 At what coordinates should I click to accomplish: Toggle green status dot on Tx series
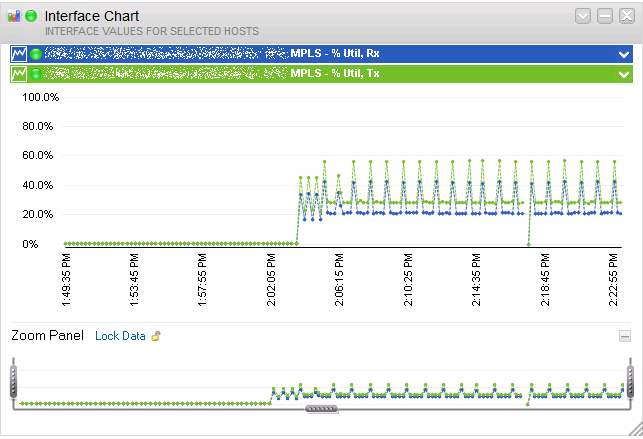pyautogui.click(x=36, y=74)
